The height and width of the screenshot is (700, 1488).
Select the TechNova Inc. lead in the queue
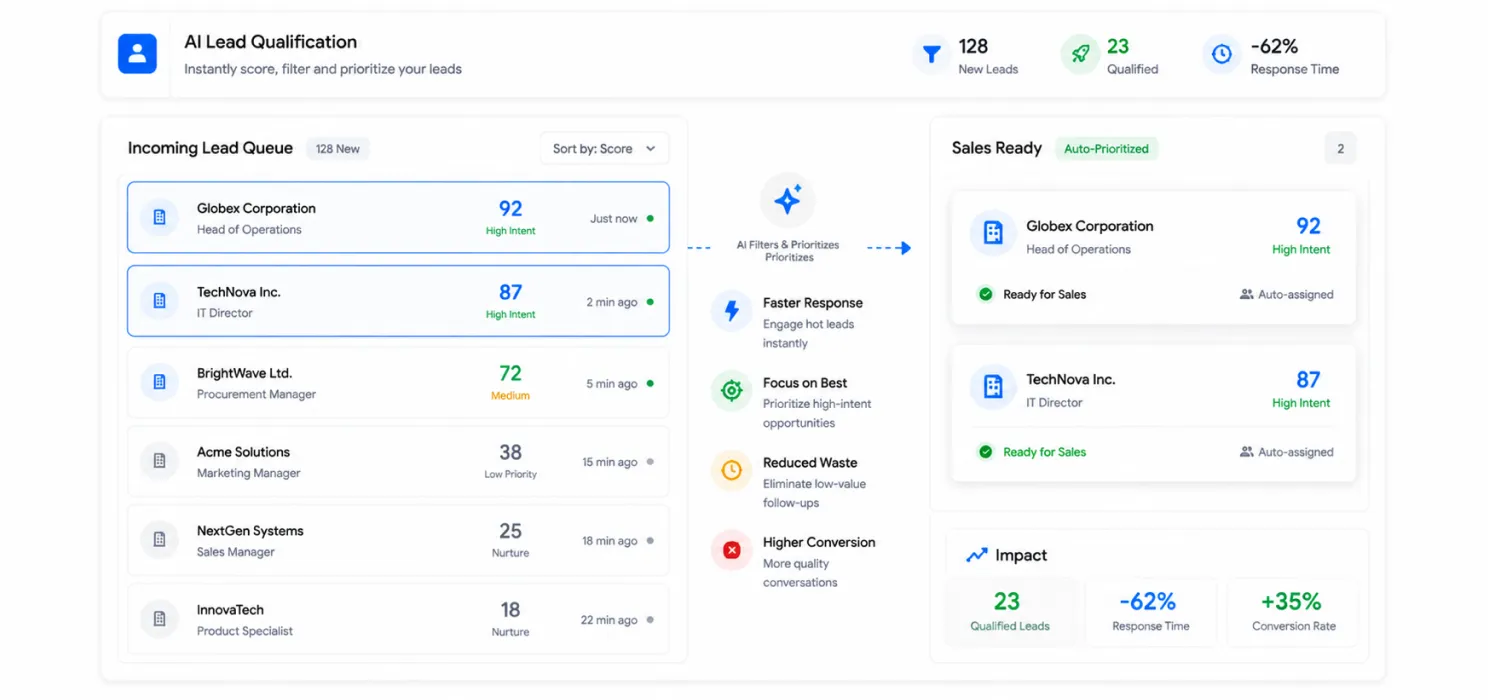pyautogui.click(x=398, y=301)
